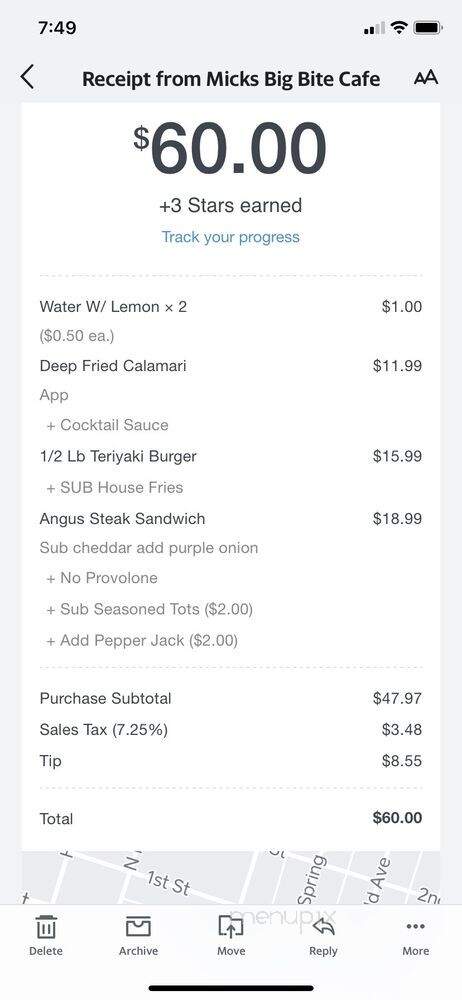The height and width of the screenshot is (1000, 462).
Task: Tap the Total row amount
Action: (397, 818)
